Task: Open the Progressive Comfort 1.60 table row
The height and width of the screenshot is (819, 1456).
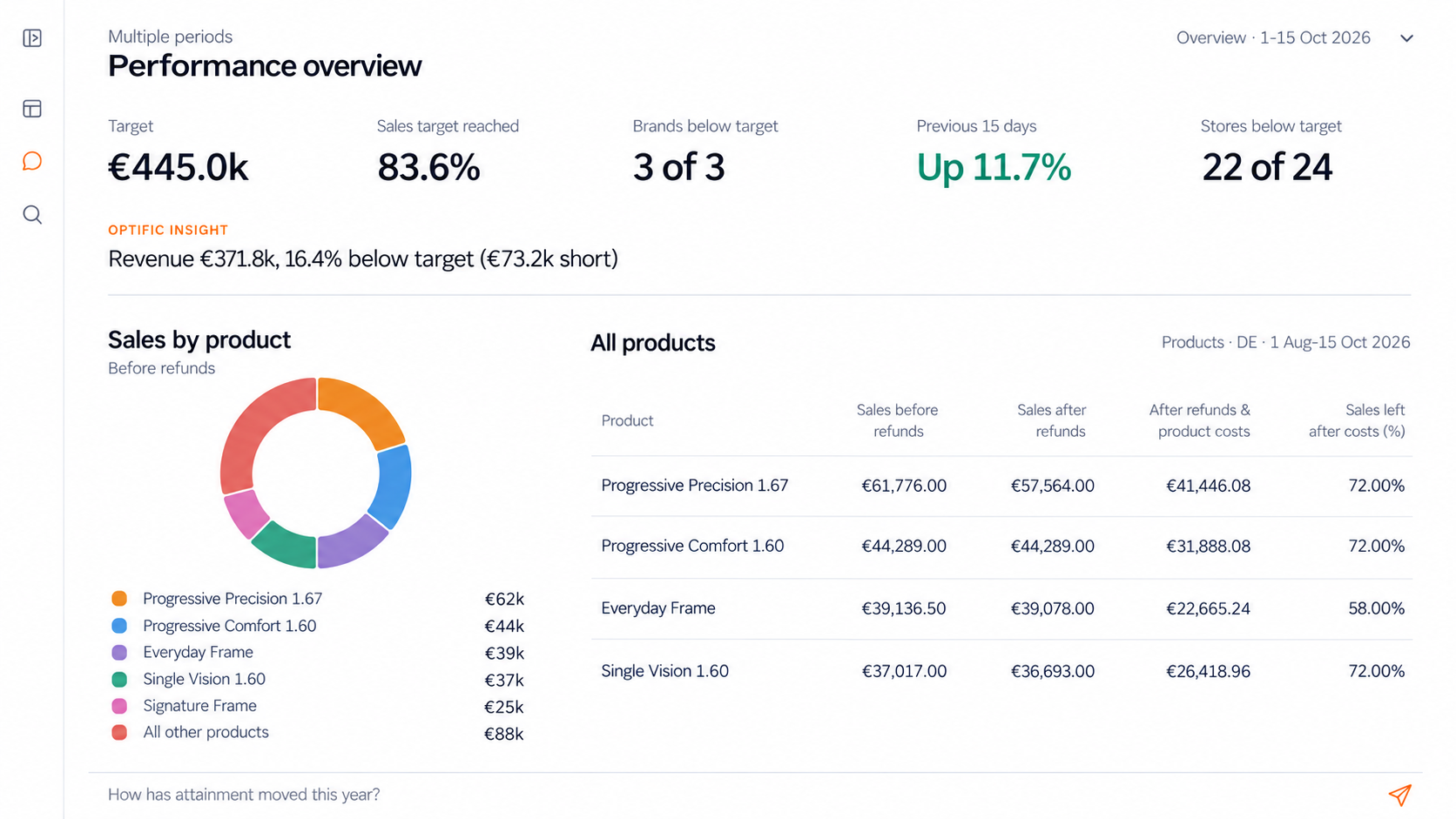Action: point(1001,547)
